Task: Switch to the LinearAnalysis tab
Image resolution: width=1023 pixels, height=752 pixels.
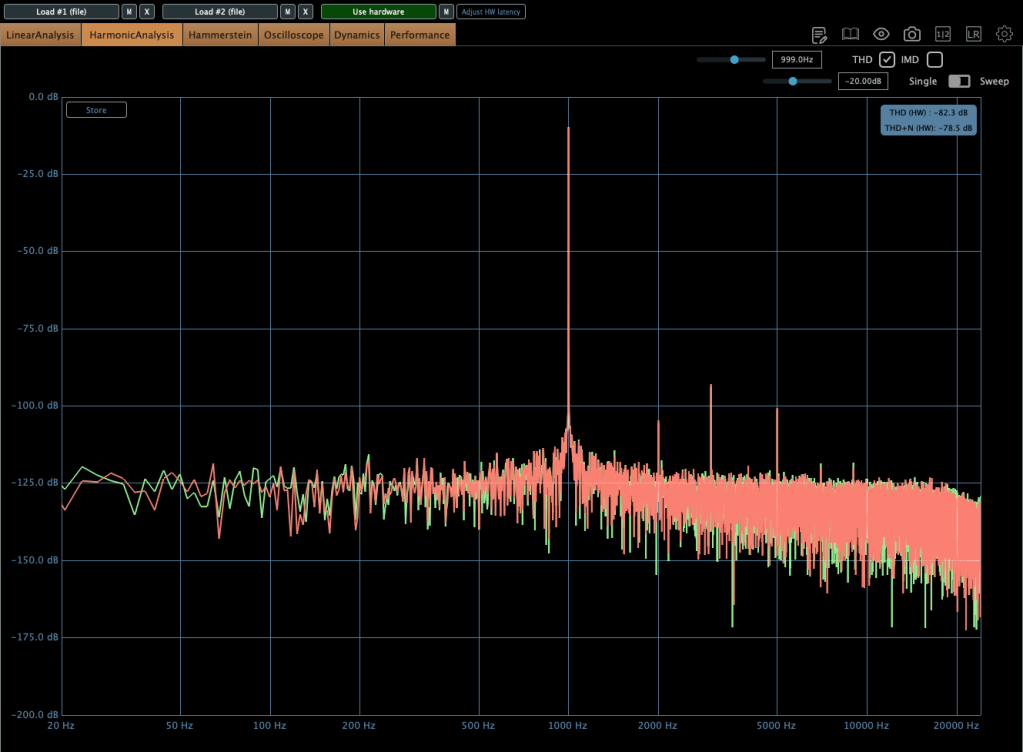Action: pos(41,35)
